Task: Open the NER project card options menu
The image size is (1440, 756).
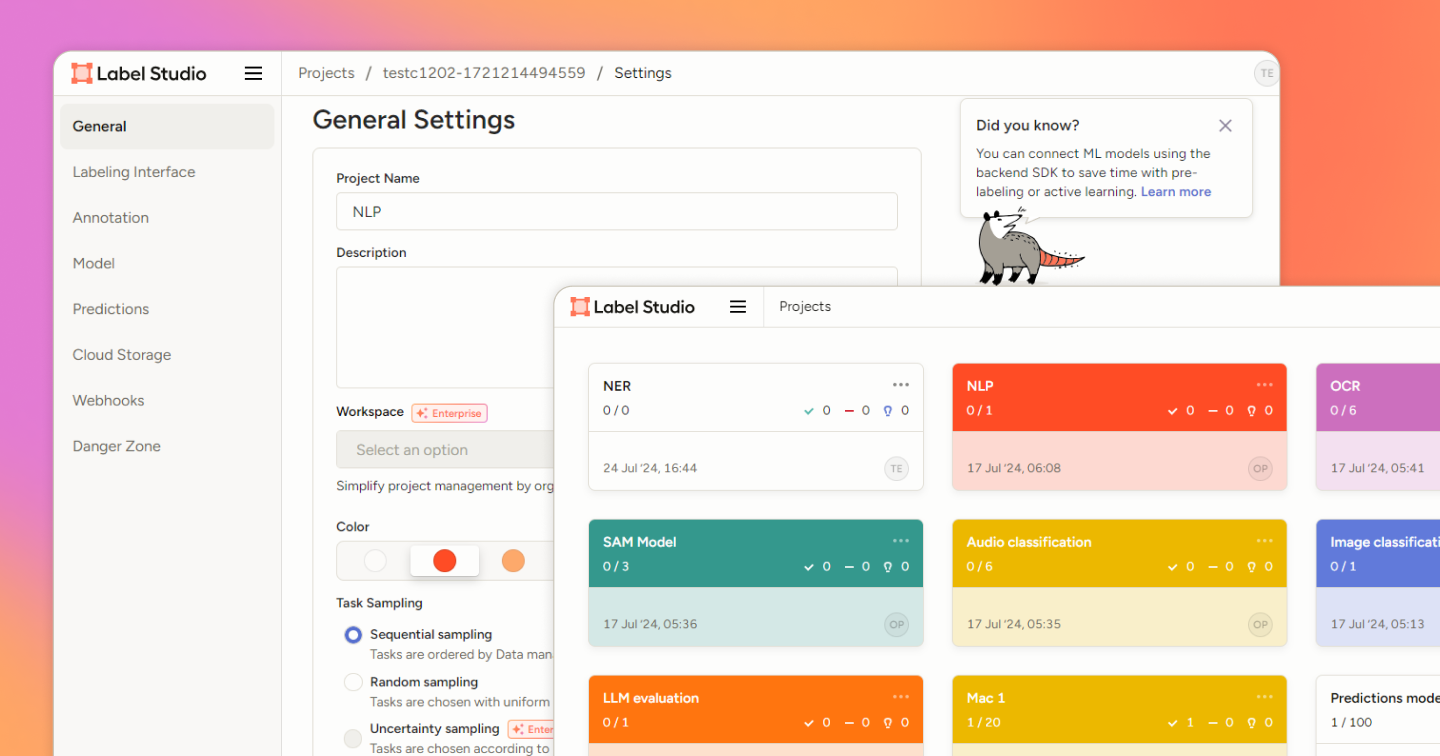Action: [901, 384]
